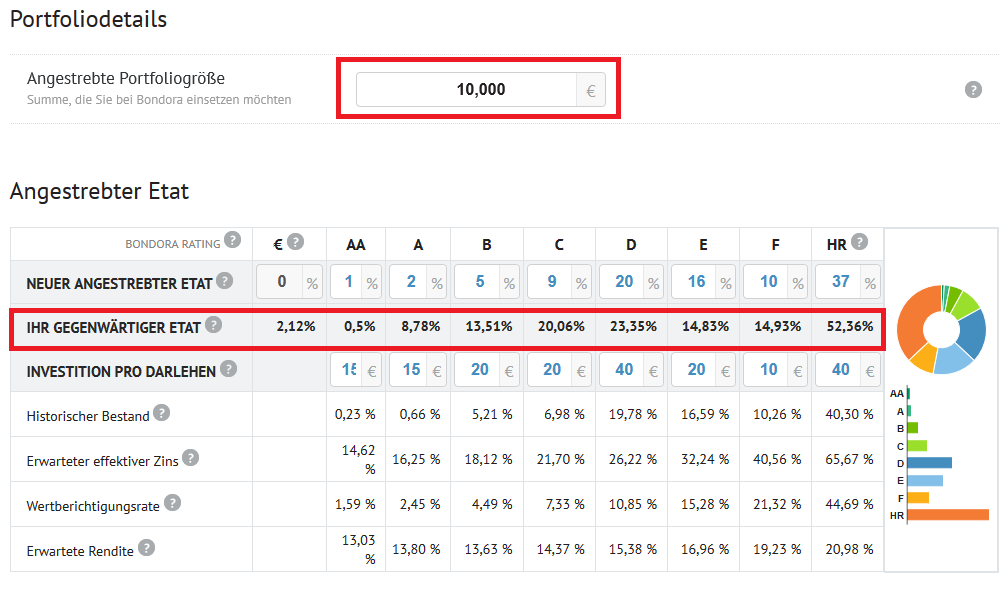Click the portfolio size field showing 10,000
The height and width of the screenshot is (589, 1007).
click(467, 90)
